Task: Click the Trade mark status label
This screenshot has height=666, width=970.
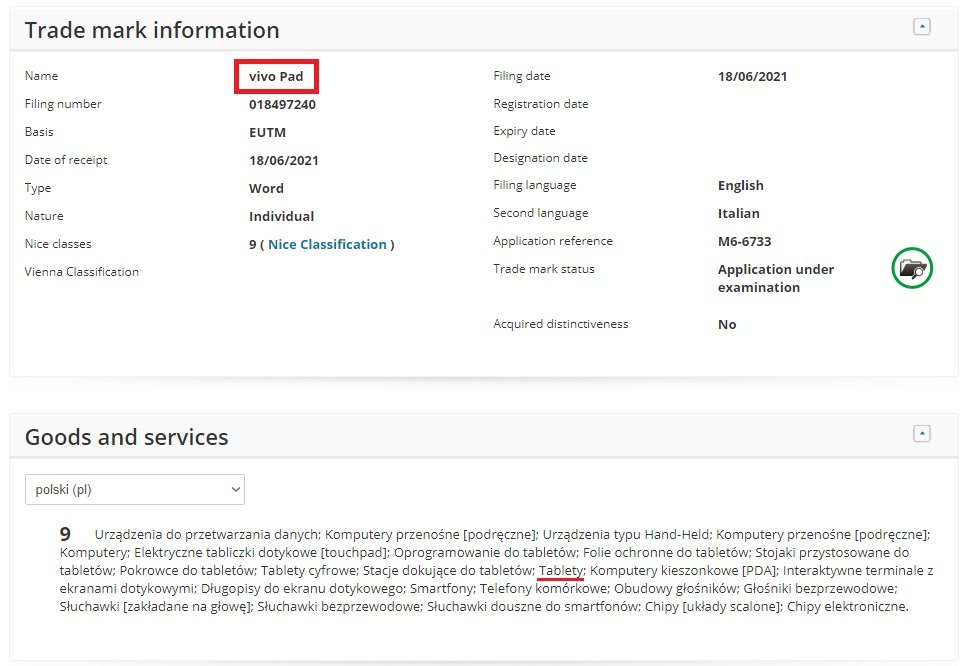Action: coord(544,268)
